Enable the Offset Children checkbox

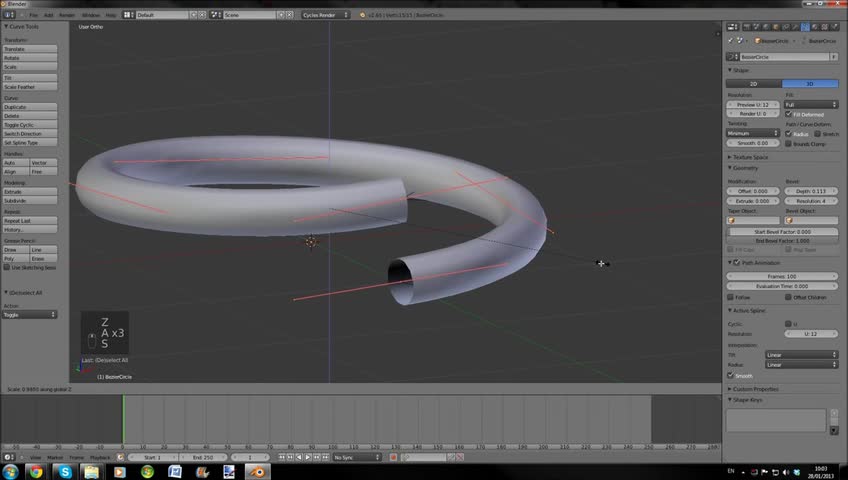coord(789,297)
